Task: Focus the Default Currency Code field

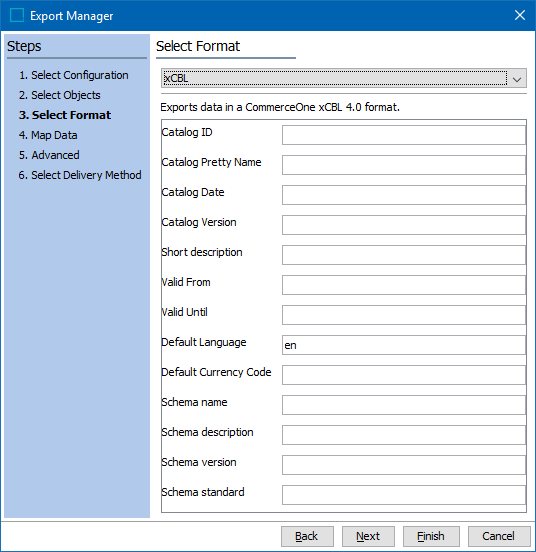Action: (x=404, y=375)
